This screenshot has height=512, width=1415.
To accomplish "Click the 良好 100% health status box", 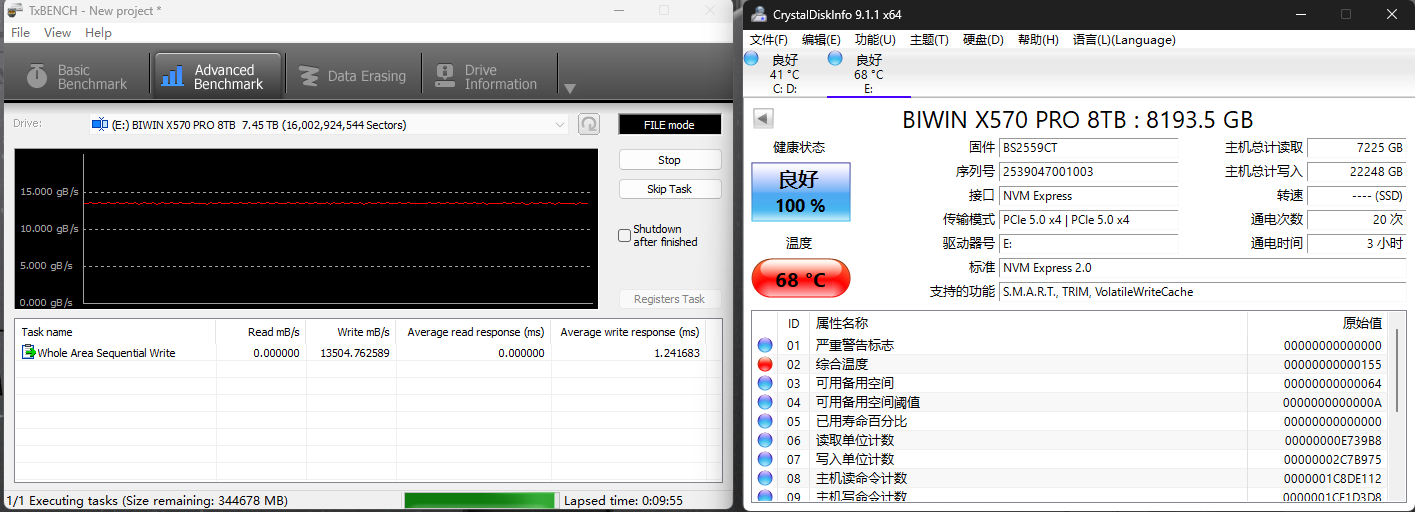I will coord(800,192).
